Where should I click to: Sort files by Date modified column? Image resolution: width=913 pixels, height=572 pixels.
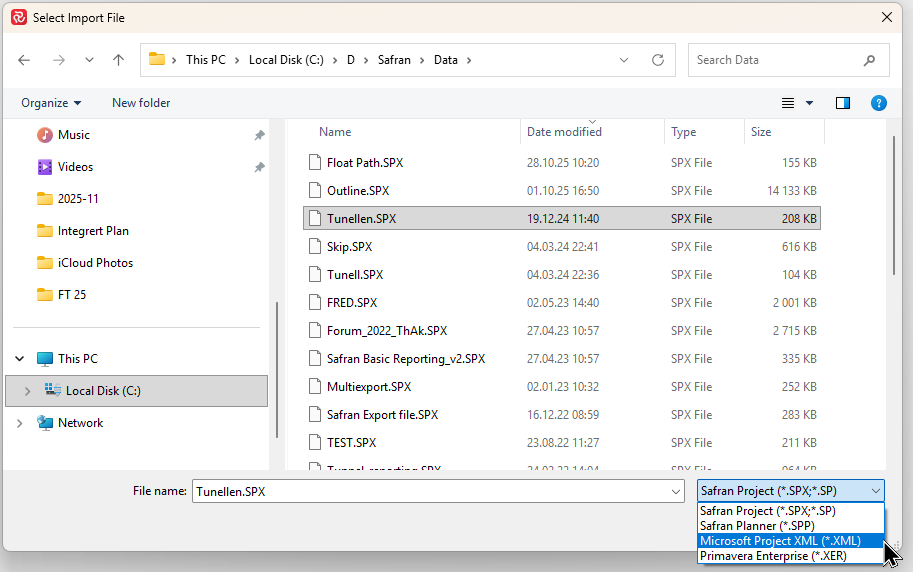565,132
